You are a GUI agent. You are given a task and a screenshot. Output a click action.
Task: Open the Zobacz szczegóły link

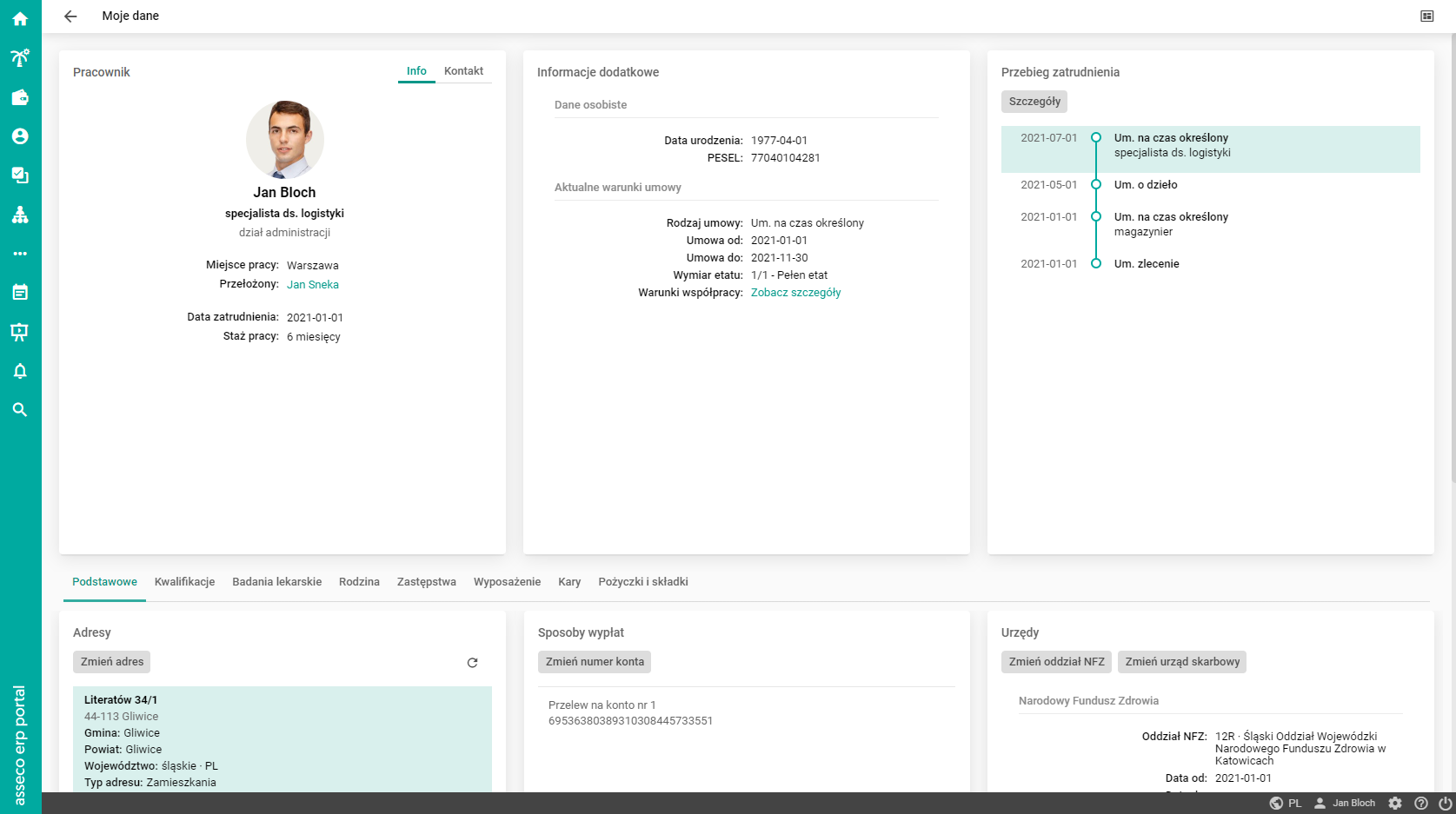(x=795, y=293)
